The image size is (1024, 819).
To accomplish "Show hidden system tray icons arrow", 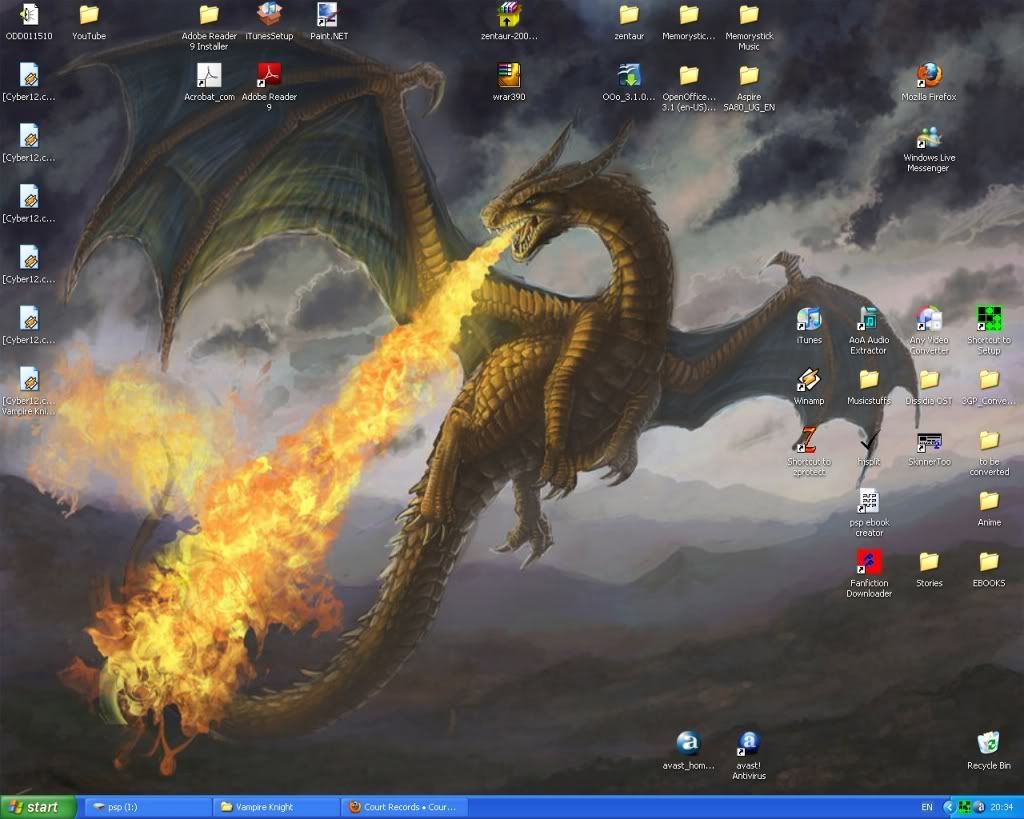I will 949,807.
